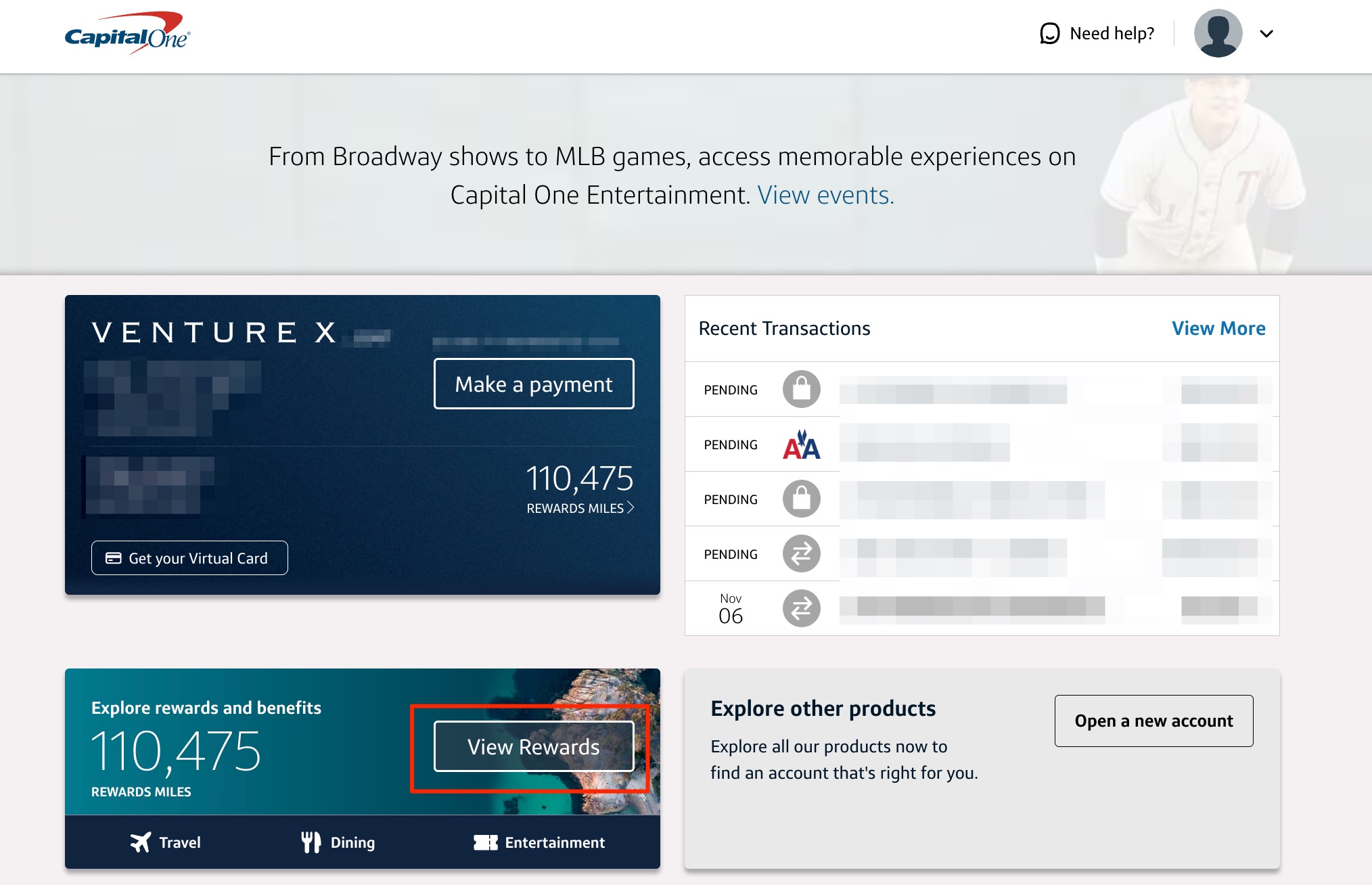Click the American Airlines transaction icon
1372x885 pixels.
tap(802, 444)
